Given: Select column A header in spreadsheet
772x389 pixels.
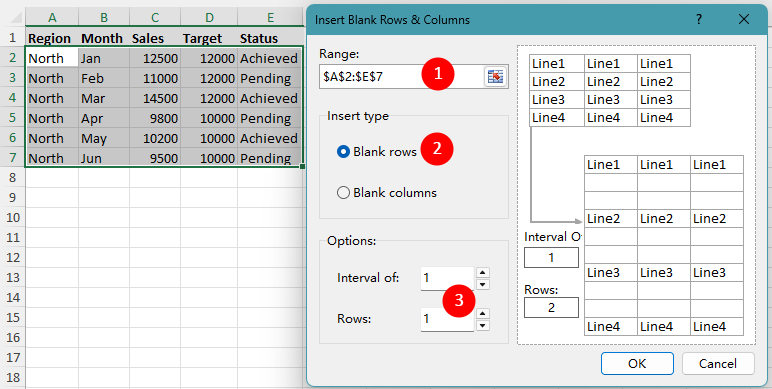Looking at the screenshot, I should click(x=52, y=17).
